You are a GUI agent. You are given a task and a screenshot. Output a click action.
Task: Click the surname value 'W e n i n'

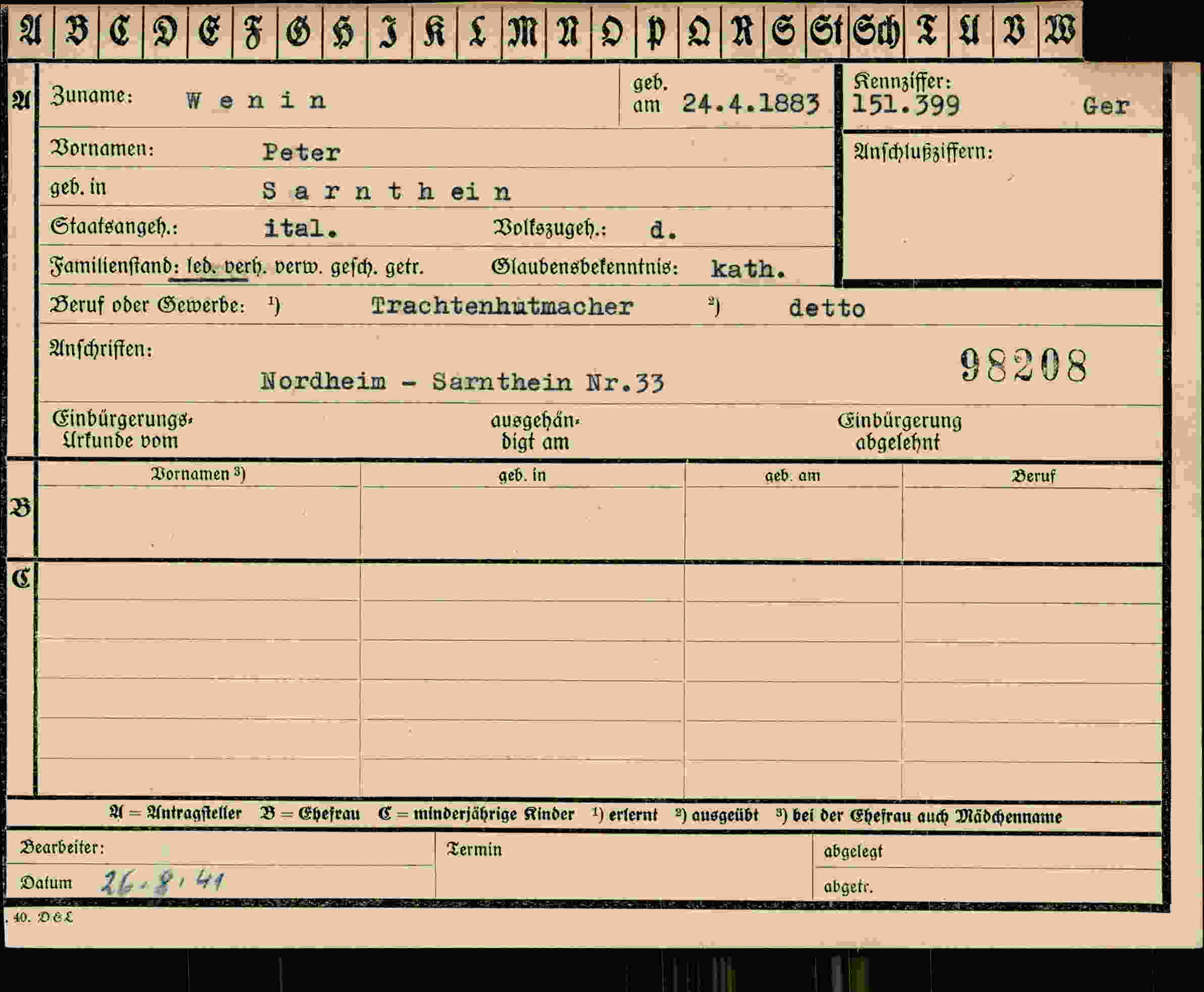pos(256,101)
